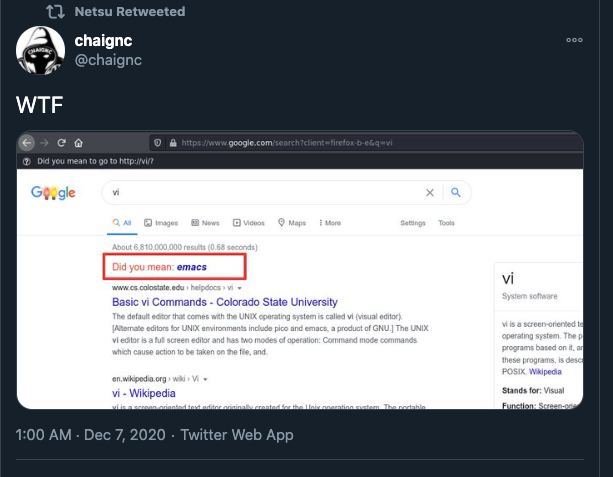Open the chaignc profile avatar
The width and height of the screenshot is (613, 477).
point(40,50)
